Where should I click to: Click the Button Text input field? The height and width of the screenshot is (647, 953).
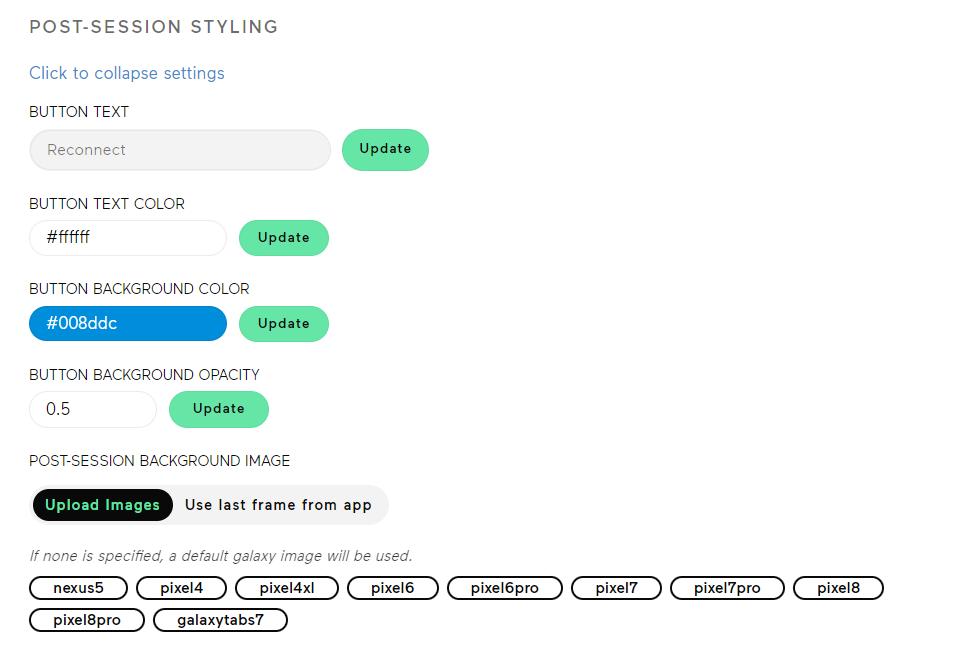click(x=180, y=150)
